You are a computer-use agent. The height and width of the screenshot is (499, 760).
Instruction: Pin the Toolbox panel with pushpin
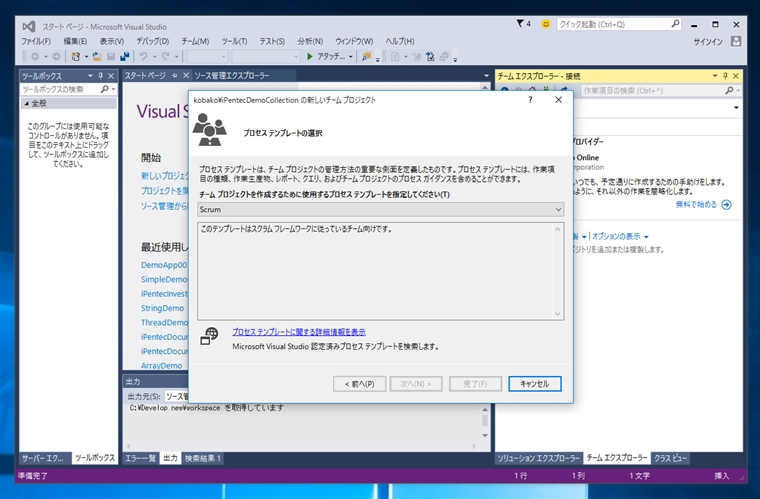click(101, 76)
